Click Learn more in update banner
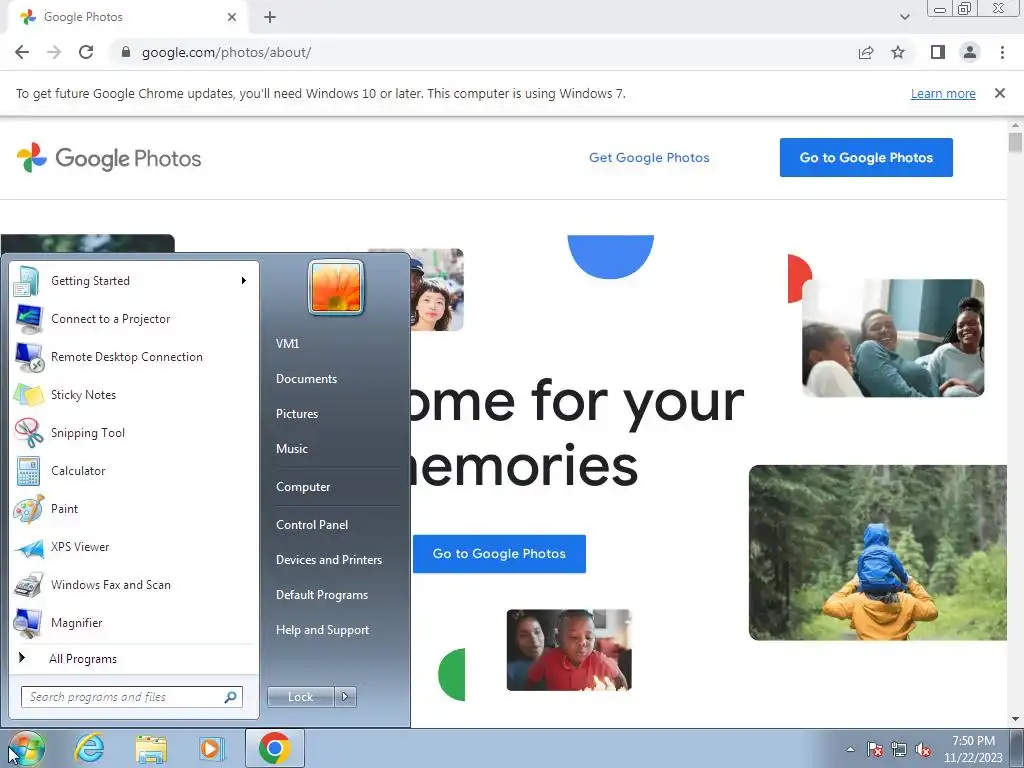This screenshot has height=768, width=1024. coord(943,93)
